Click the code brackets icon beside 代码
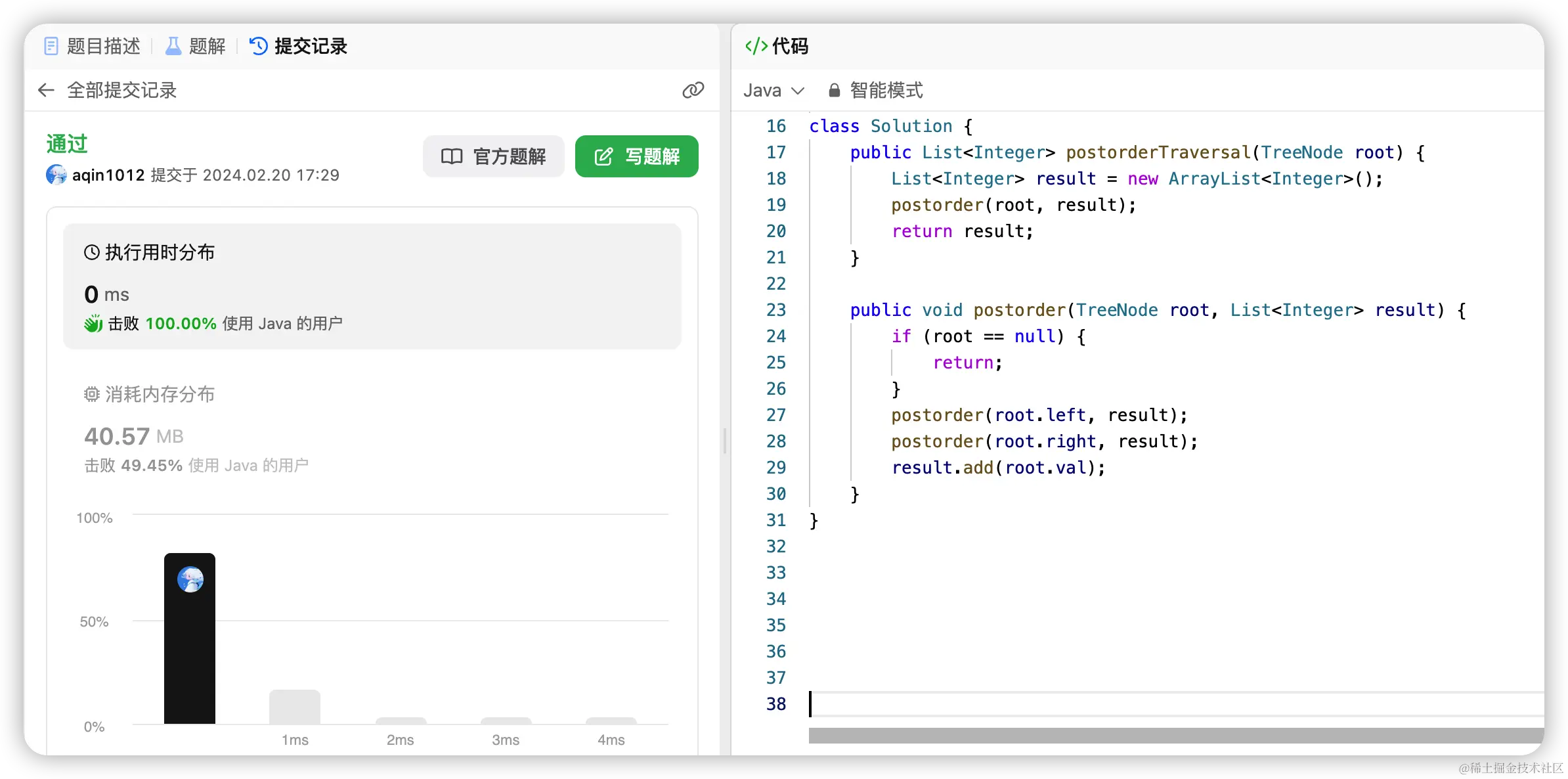This screenshot has height=779, width=1568. pos(756,46)
